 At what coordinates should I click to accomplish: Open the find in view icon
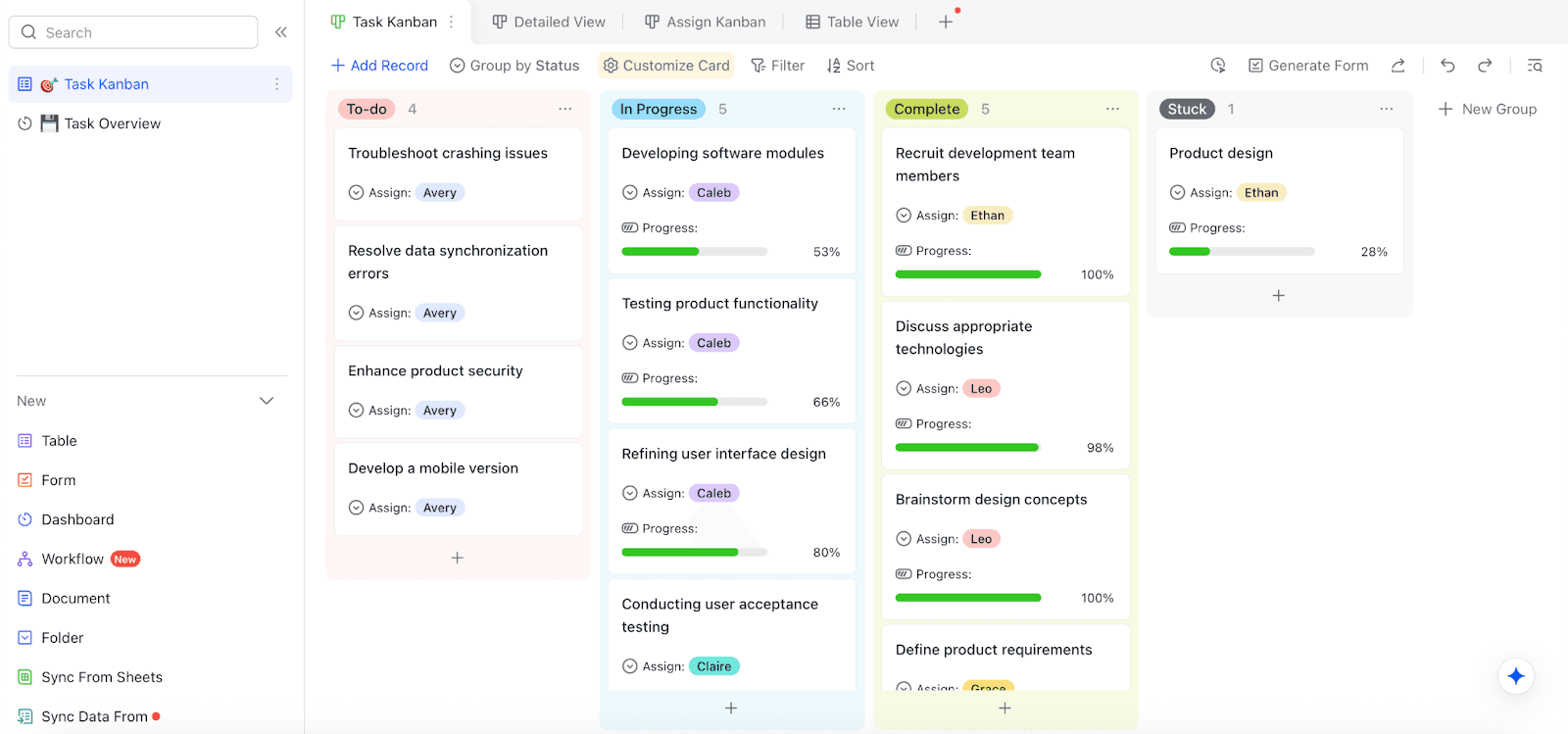[x=1535, y=66]
